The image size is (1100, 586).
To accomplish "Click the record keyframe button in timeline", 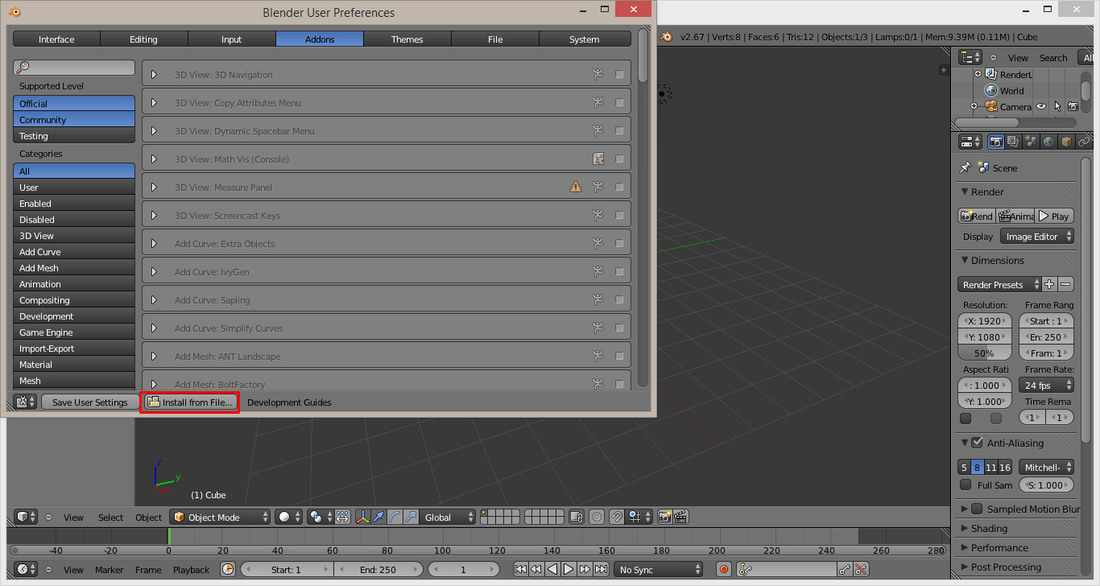I will click(x=724, y=569).
